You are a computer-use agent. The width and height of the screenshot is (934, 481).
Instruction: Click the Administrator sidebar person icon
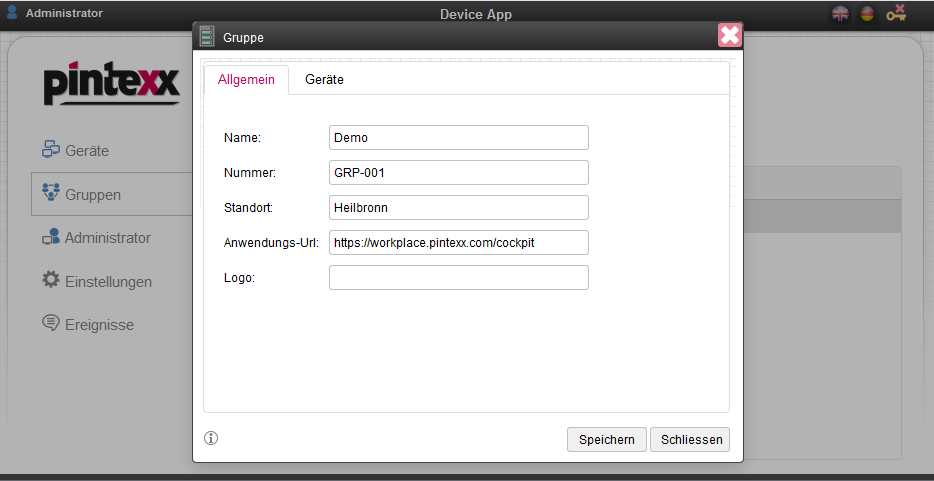tap(51, 237)
